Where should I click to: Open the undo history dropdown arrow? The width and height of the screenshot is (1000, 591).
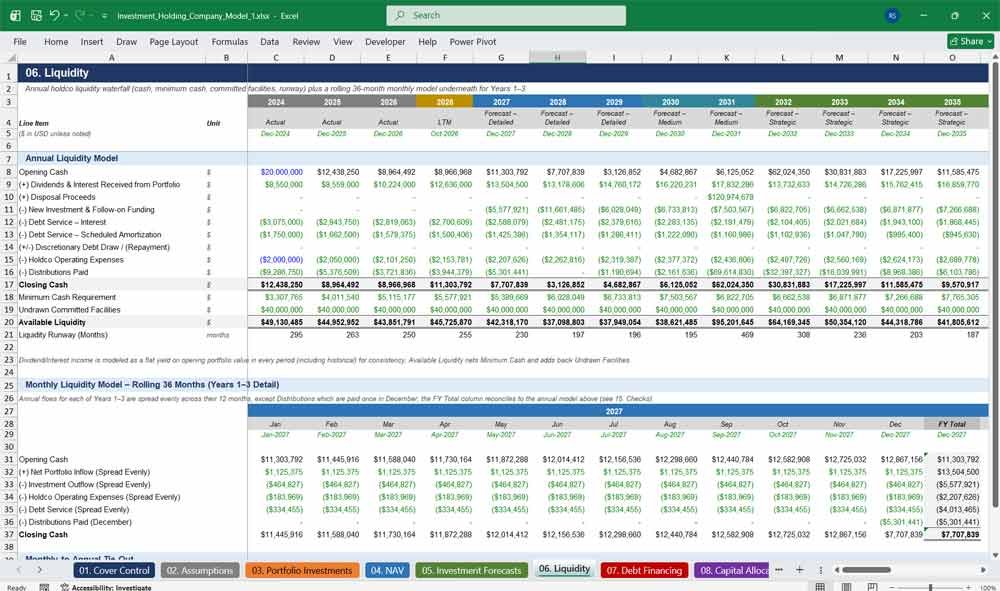click(x=66, y=16)
